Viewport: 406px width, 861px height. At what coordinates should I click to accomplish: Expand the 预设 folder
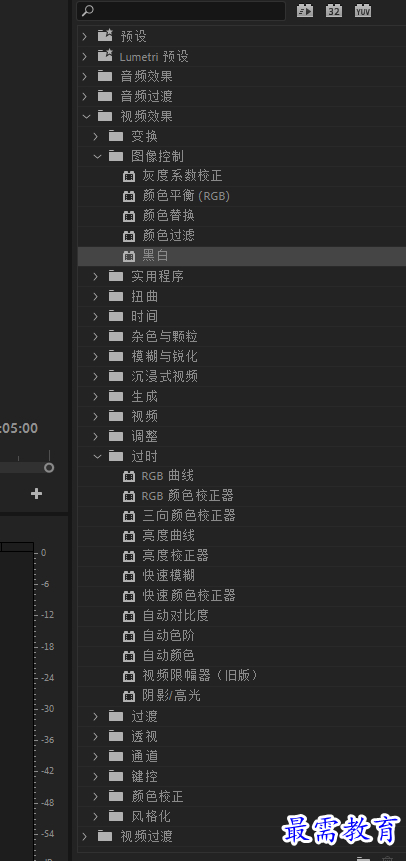(x=85, y=36)
